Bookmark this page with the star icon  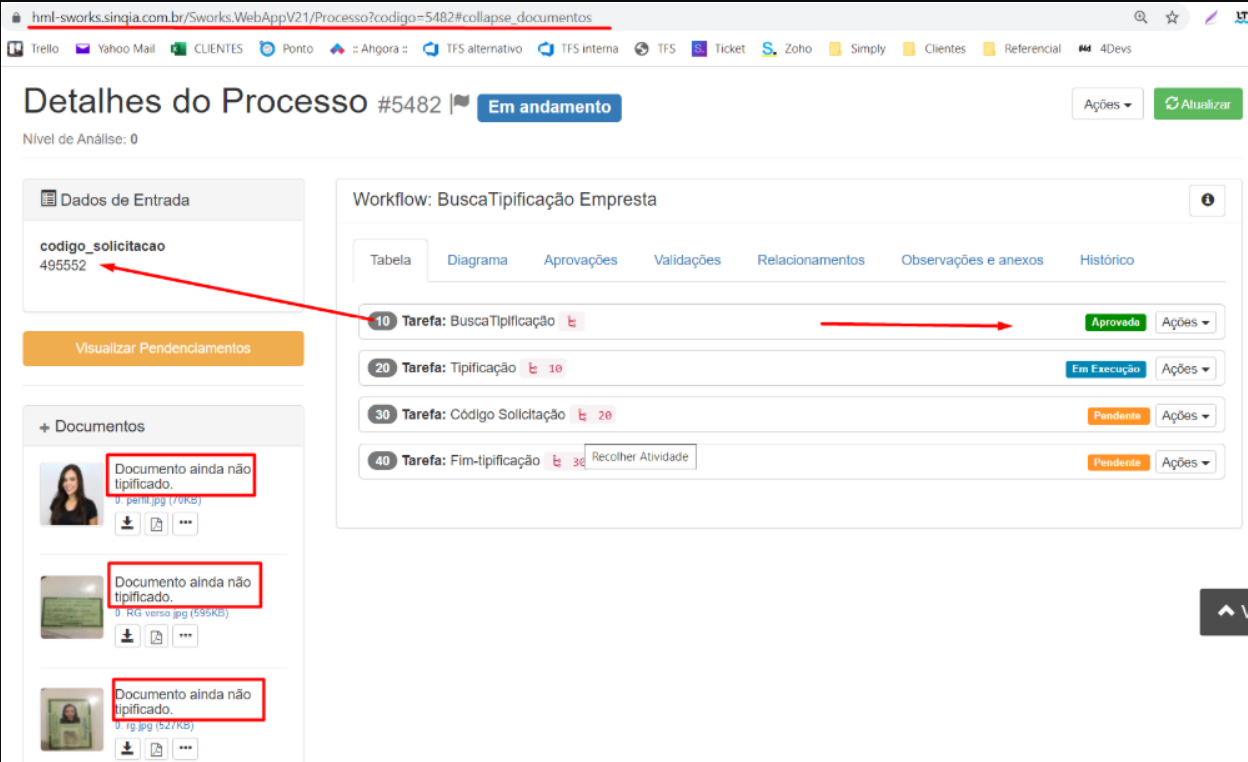(1172, 17)
